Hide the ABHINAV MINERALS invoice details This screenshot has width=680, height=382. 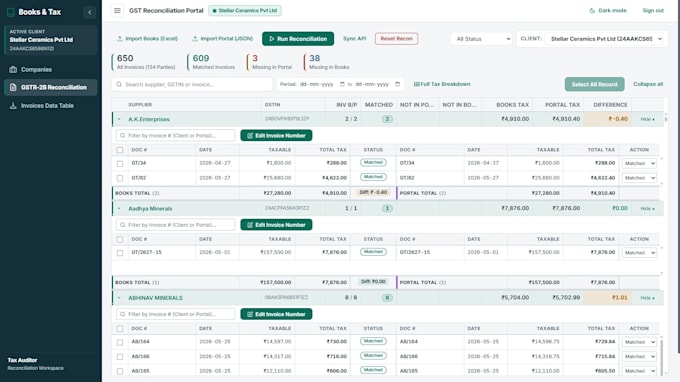coord(647,298)
